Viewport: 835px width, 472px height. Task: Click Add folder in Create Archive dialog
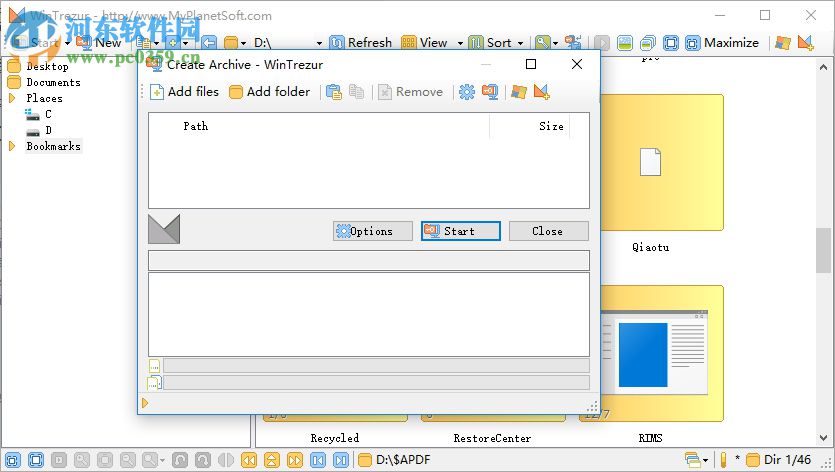269,92
